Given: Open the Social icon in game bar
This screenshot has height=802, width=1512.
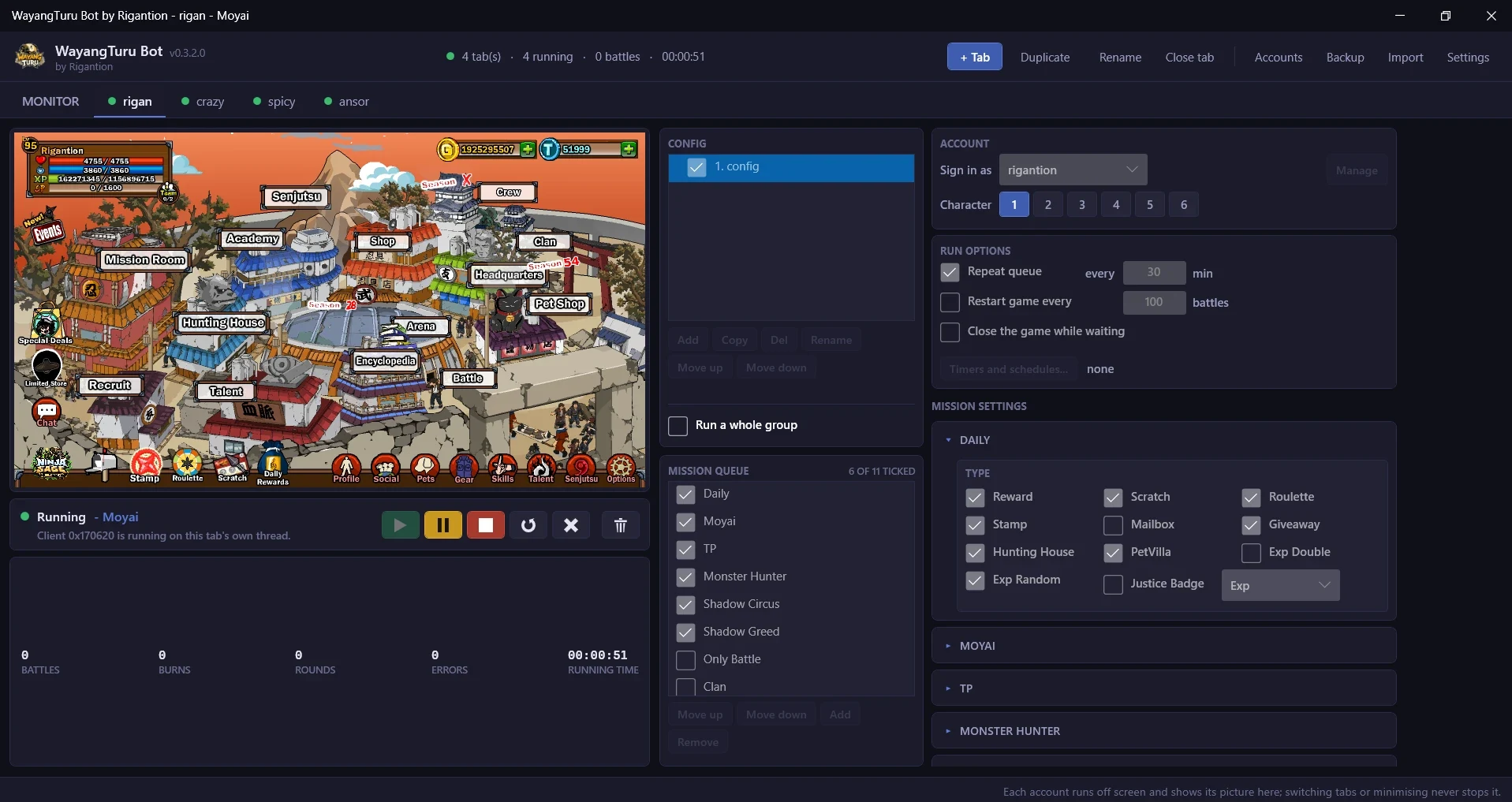Looking at the screenshot, I should point(386,468).
